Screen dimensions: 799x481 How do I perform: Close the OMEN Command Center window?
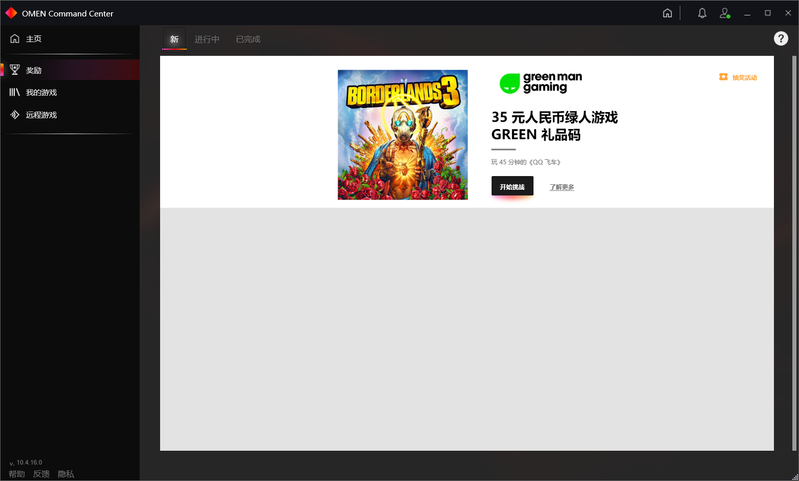(788, 13)
